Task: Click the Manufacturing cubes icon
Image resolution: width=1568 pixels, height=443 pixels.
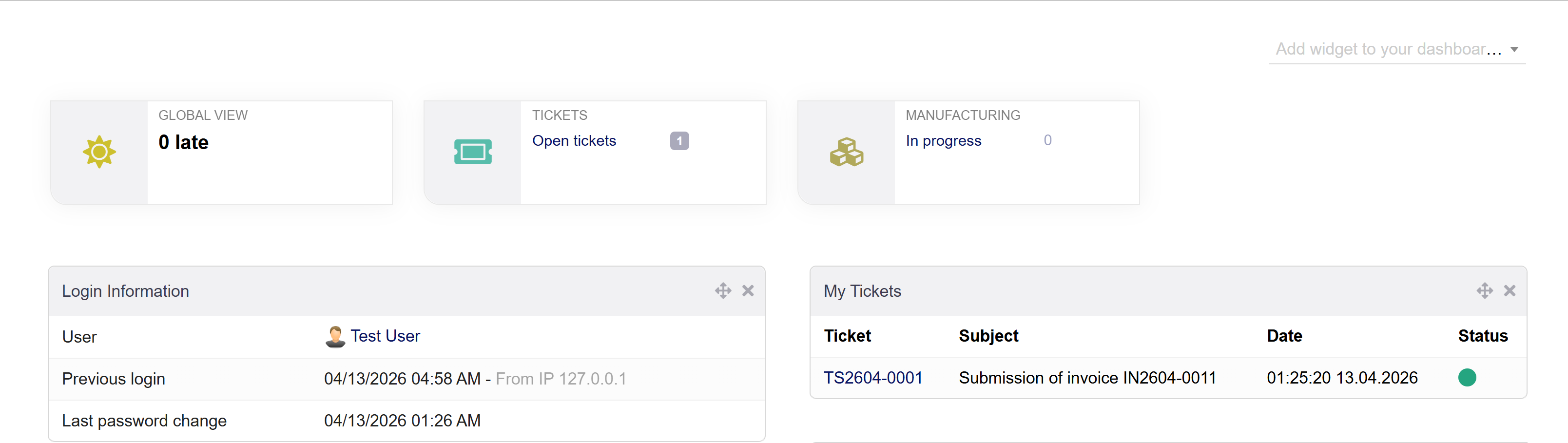Action: click(x=847, y=152)
